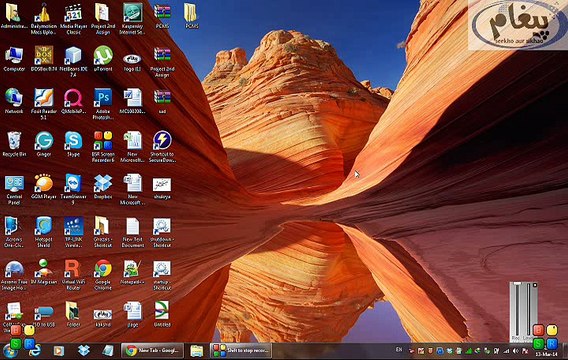
Task: Click the sad RAR archive
Action: (162, 101)
